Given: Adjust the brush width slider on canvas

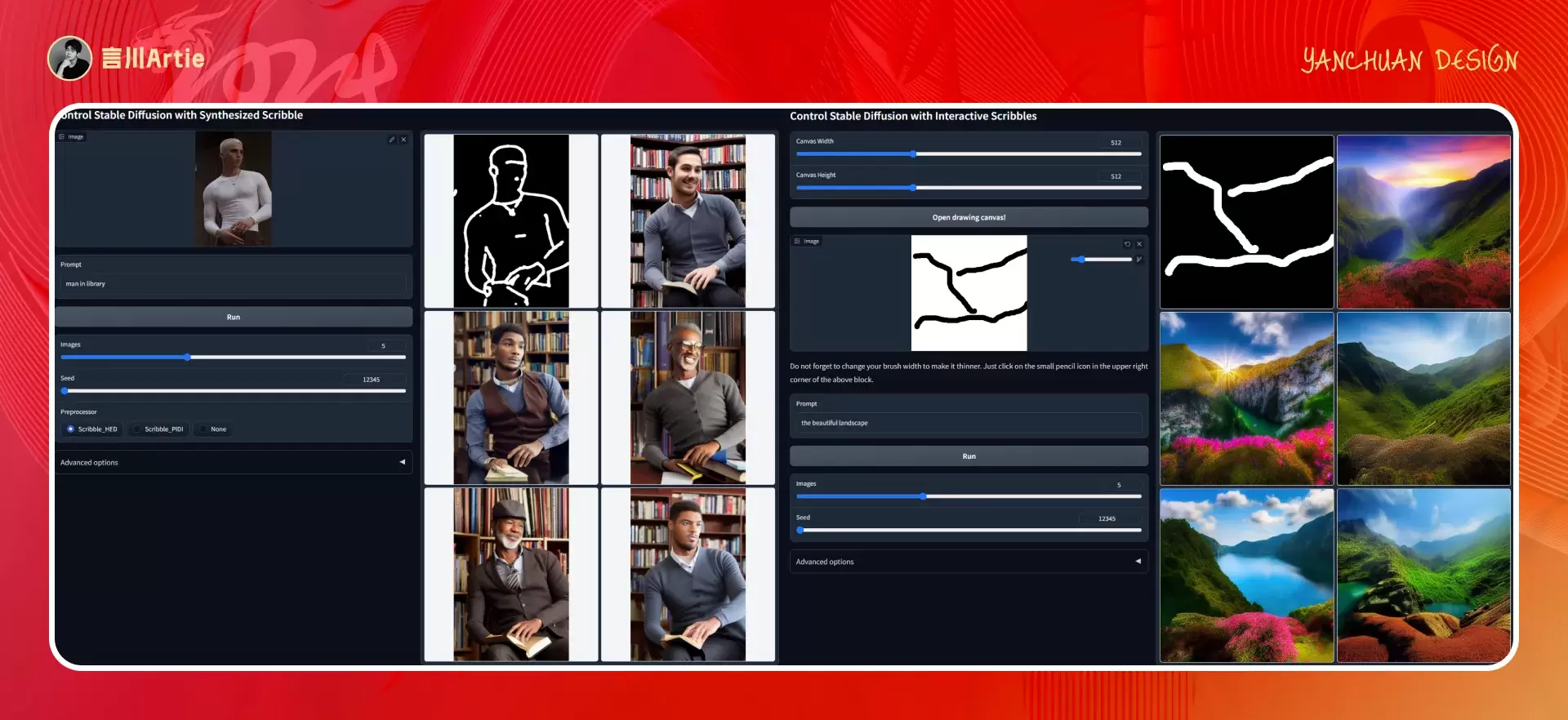Looking at the screenshot, I should tap(1101, 260).
